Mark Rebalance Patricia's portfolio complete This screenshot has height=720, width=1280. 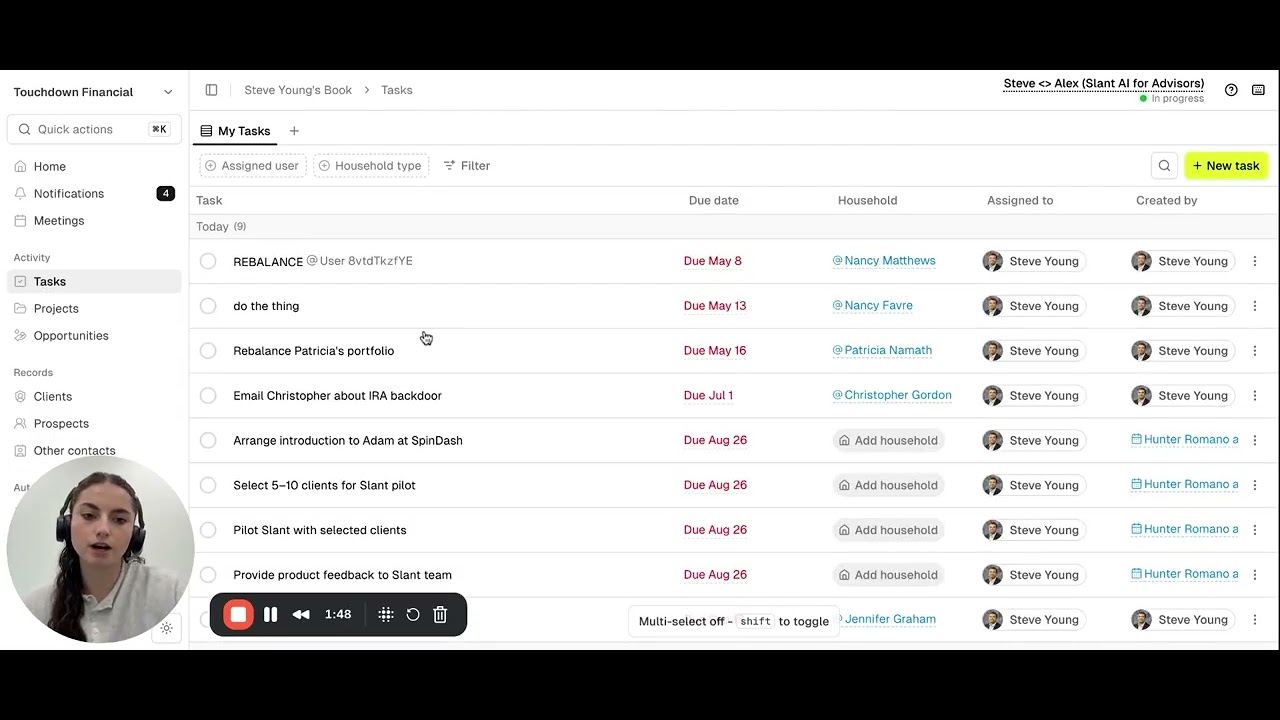pyautogui.click(x=208, y=351)
